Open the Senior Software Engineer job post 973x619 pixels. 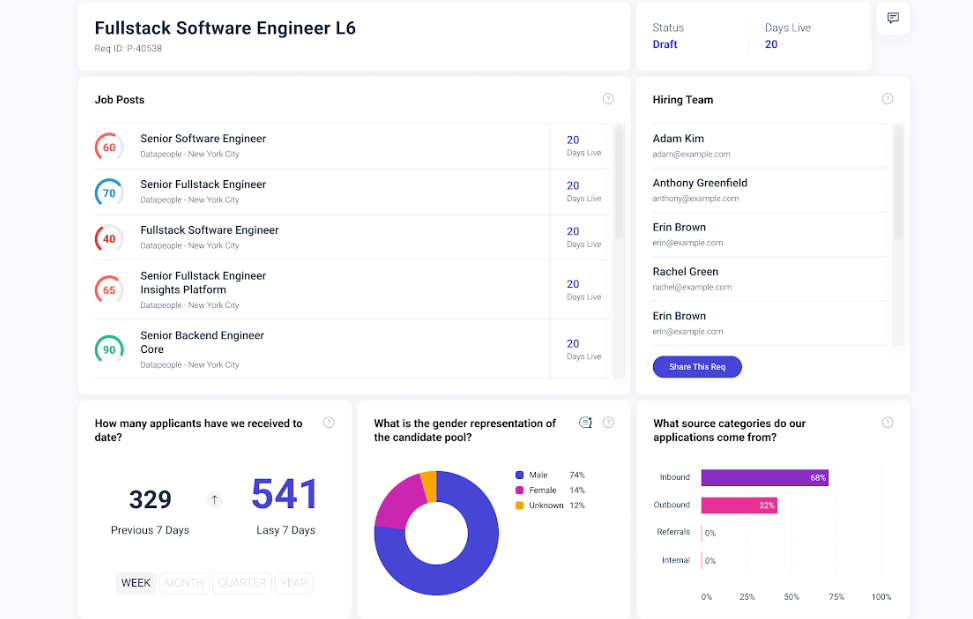click(x=203, y=139)
